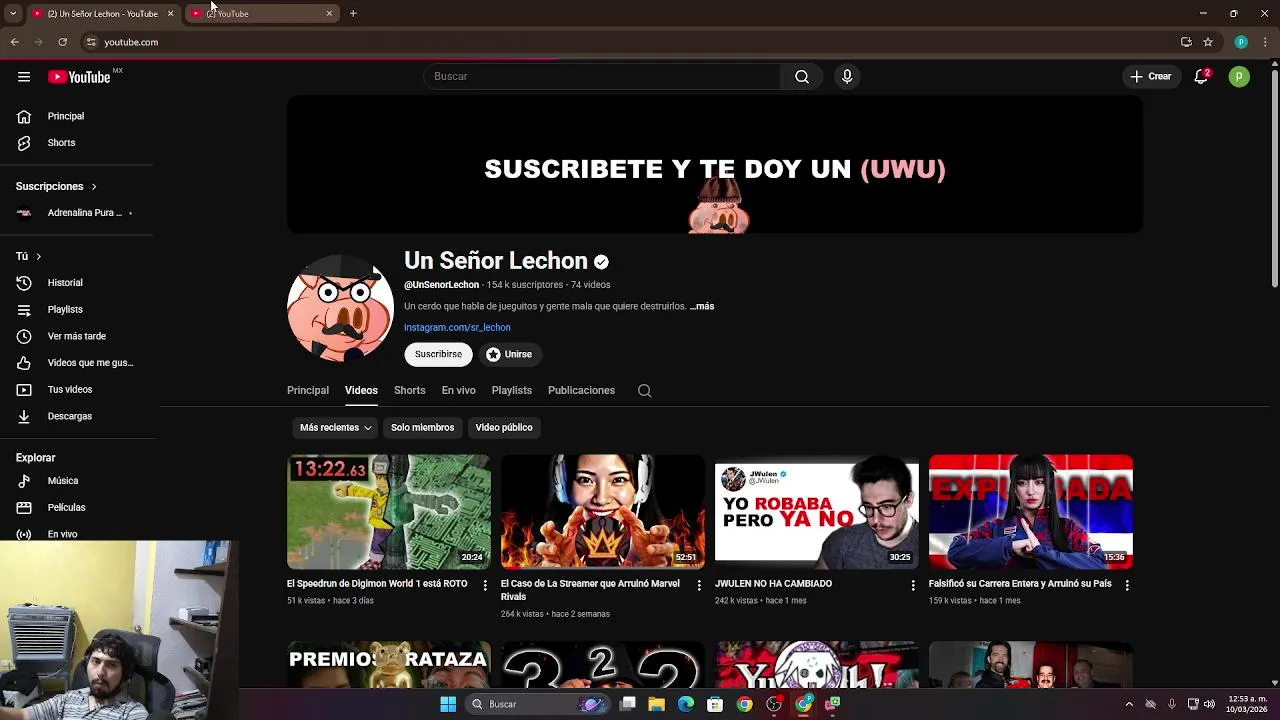Viewport: 1280px width, 720px height.
Task: Expand the Suscripciones section
Action: coord(56,186)
